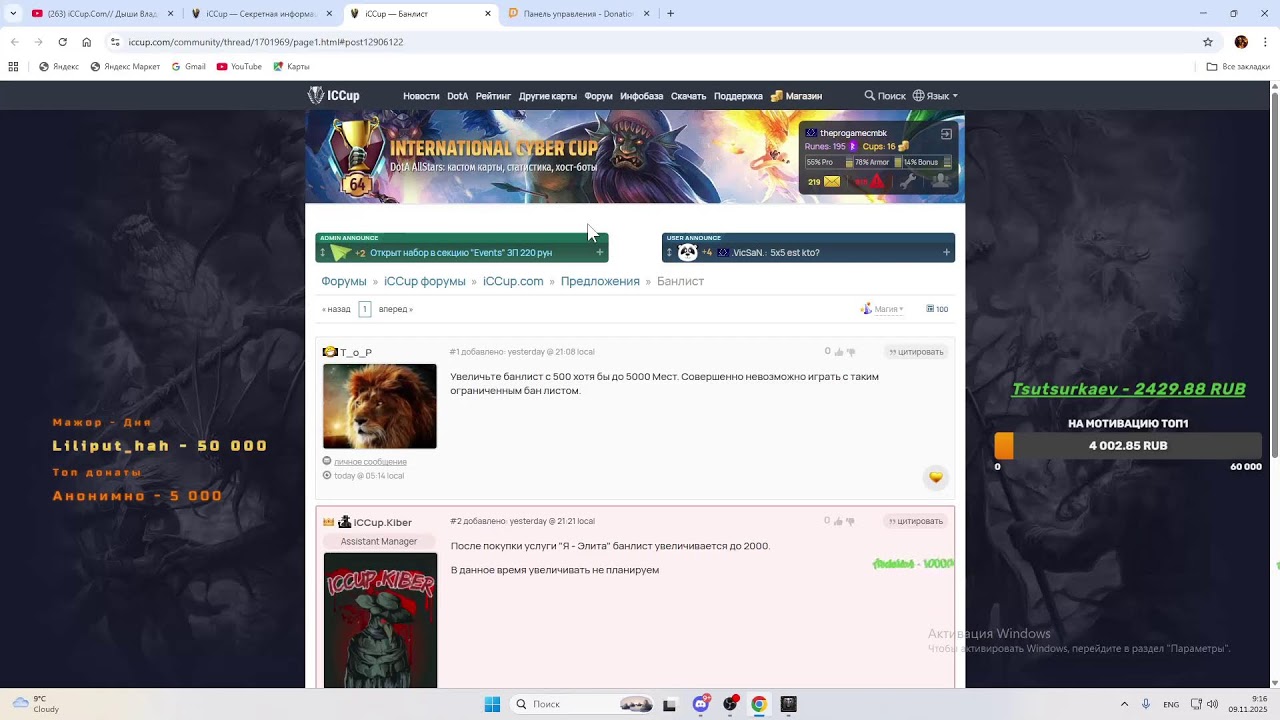Click the site information icon in address bar
Image resolution: width=1280 pixels, height=720 pixels.
pyautogui.click(x=115, y=42)
